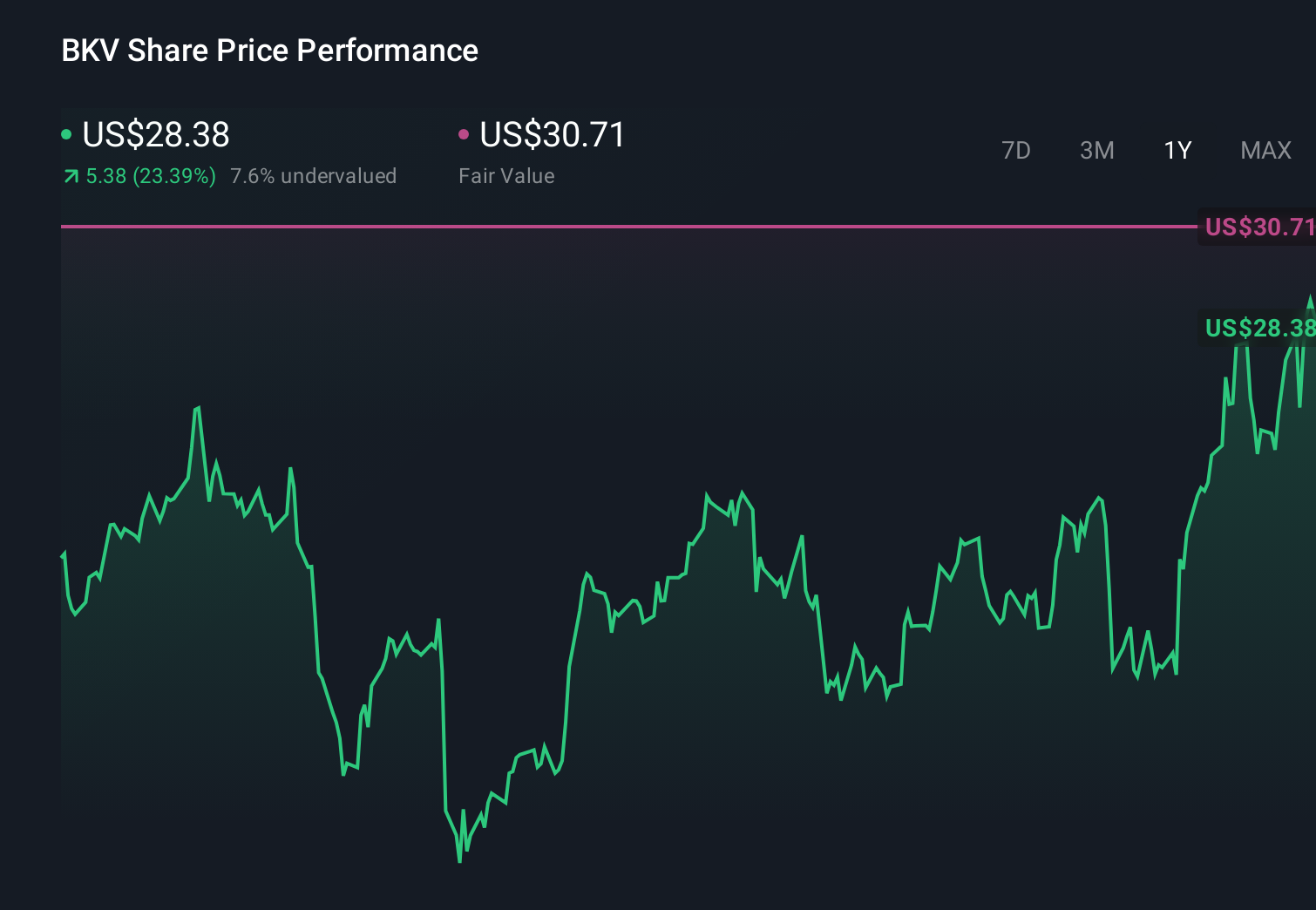
Task: Click the pink Fair Value horizontal line
Action: 610,226
